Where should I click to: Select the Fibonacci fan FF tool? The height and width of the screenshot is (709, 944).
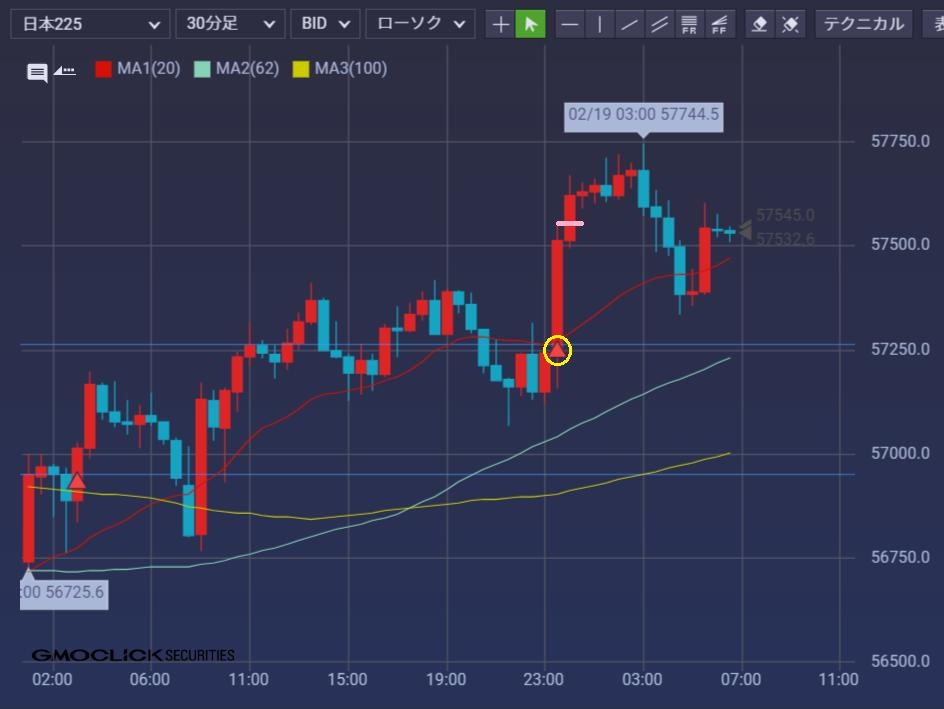pyautogui.click(x=718, y=24)
